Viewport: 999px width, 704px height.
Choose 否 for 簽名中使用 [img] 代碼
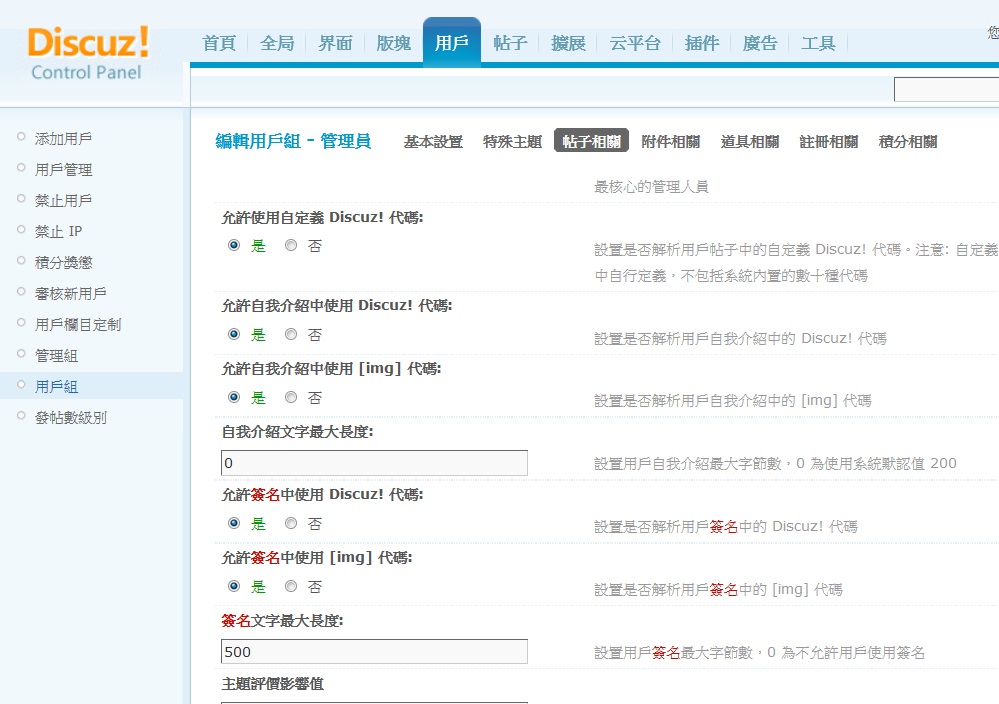pos(291,586)
